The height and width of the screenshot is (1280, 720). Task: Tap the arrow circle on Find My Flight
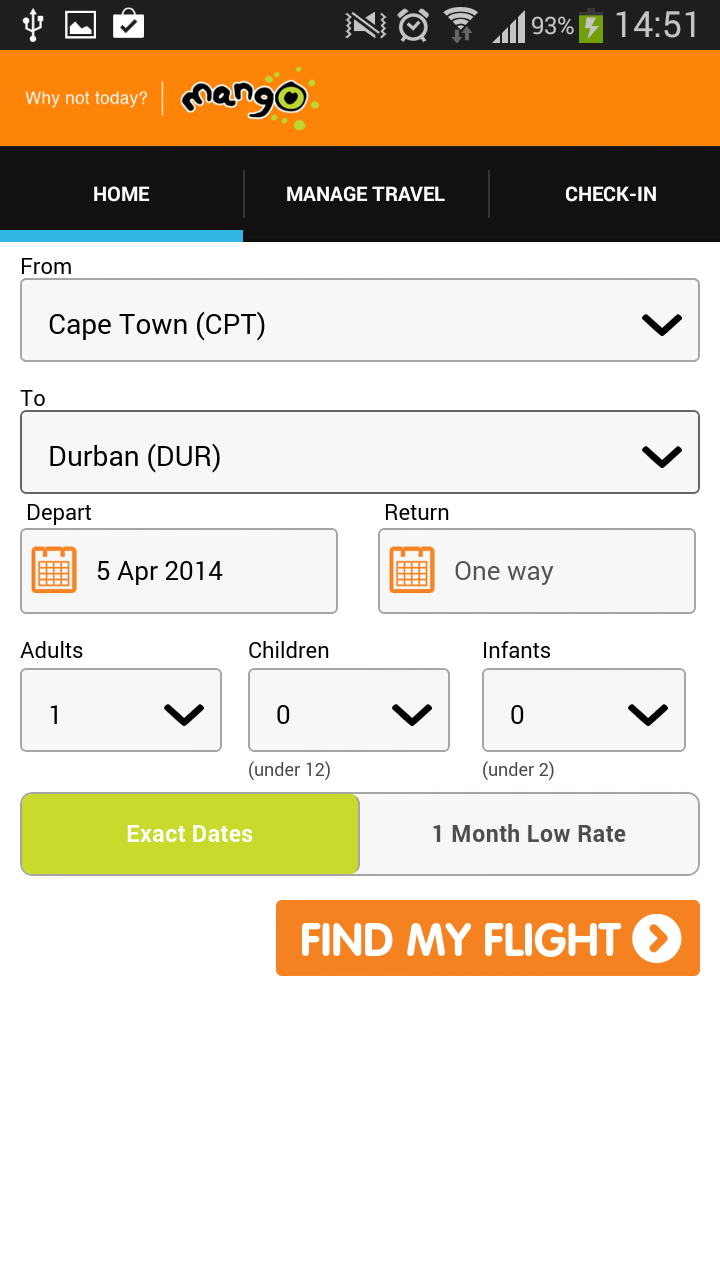pyautogui.click(x=657, y=939)
